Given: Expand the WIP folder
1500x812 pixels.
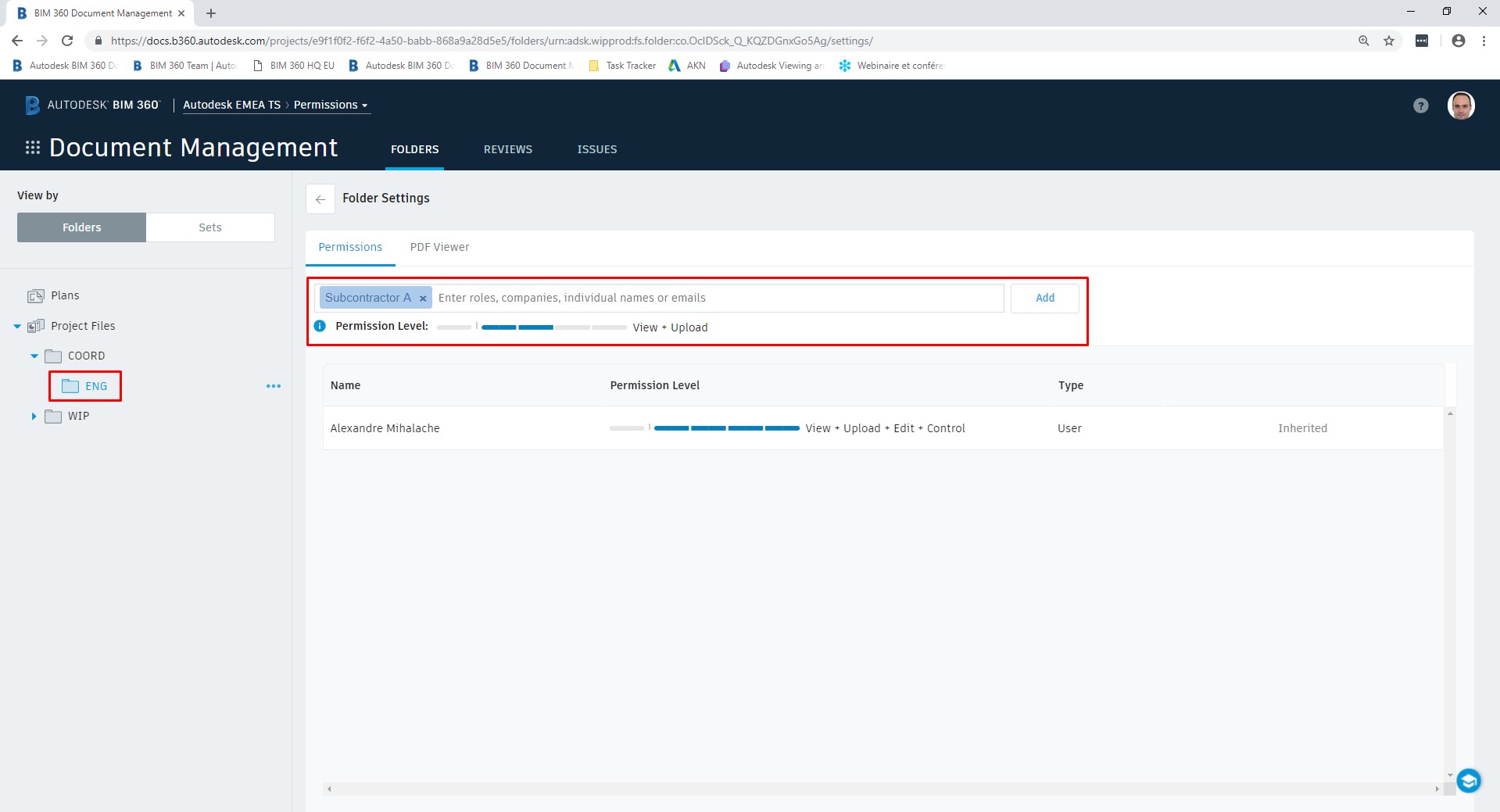Looking at the screenshot, I should [x=33, y=416].
